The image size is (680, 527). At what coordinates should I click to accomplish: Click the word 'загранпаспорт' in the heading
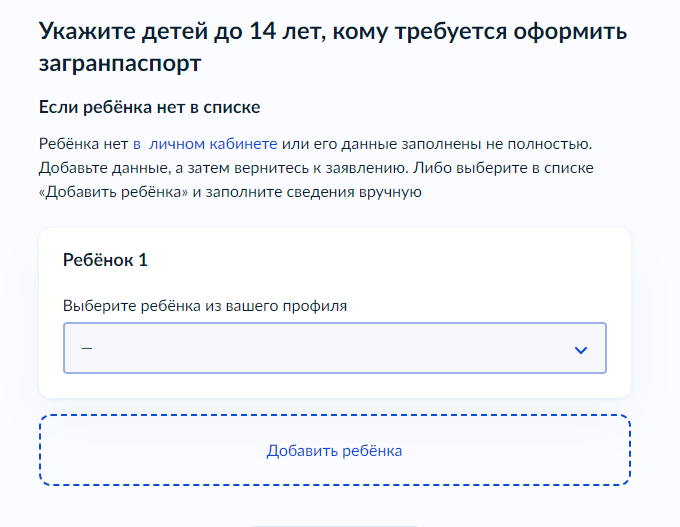coord(120,63)
